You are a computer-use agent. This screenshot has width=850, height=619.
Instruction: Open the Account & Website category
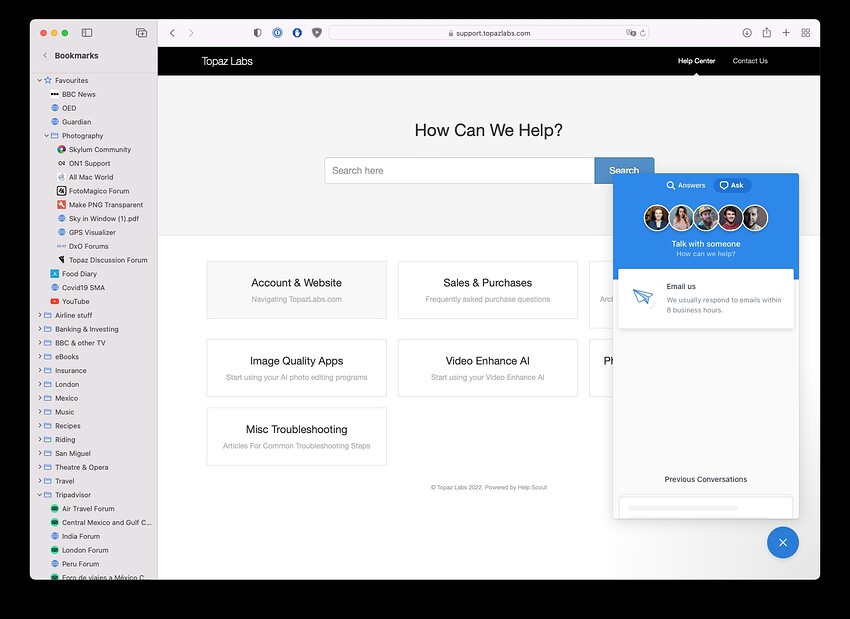pyautogui.click(x=297, y=290)
